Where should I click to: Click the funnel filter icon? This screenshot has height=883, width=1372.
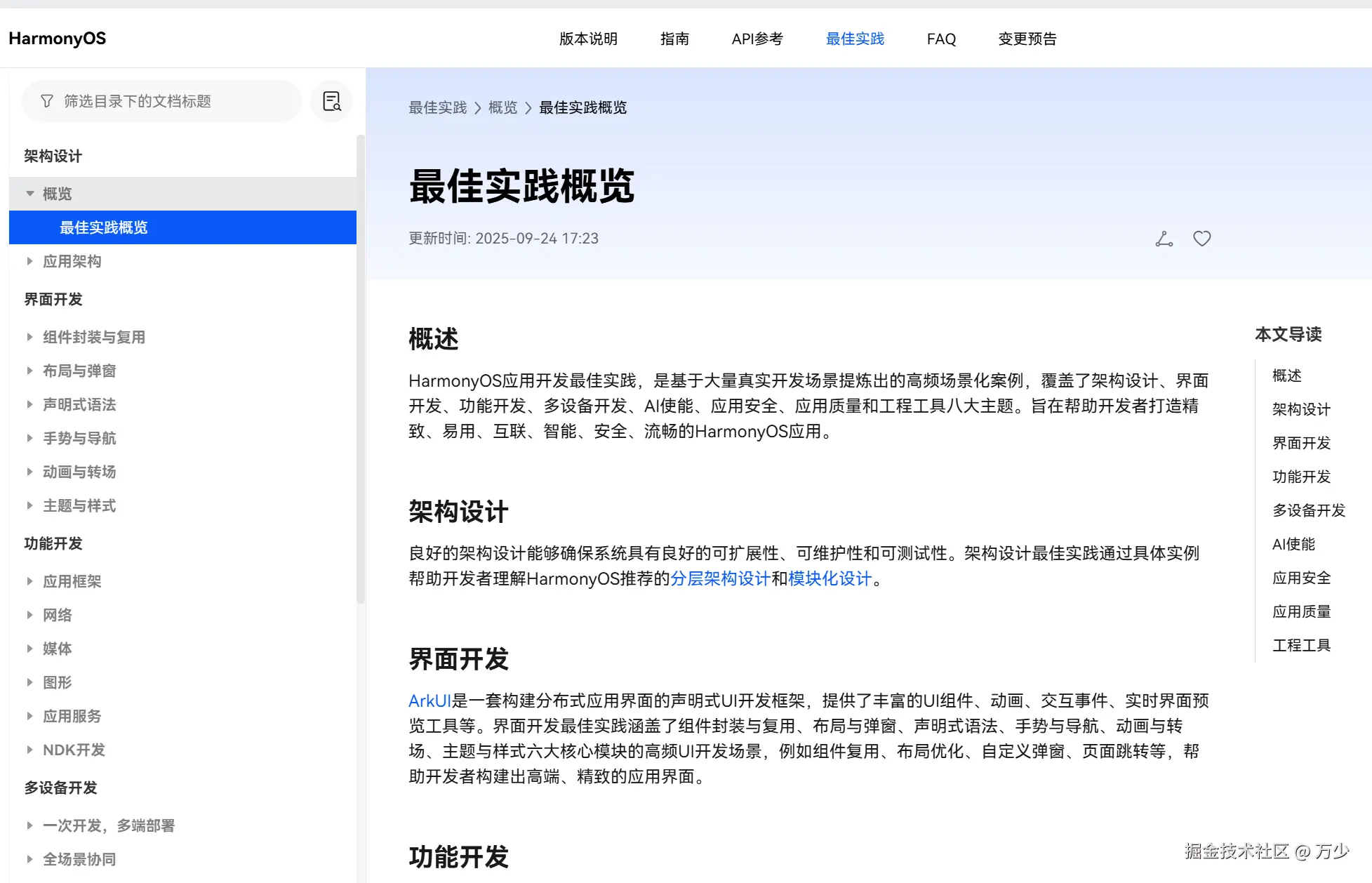tap(47, 102)
